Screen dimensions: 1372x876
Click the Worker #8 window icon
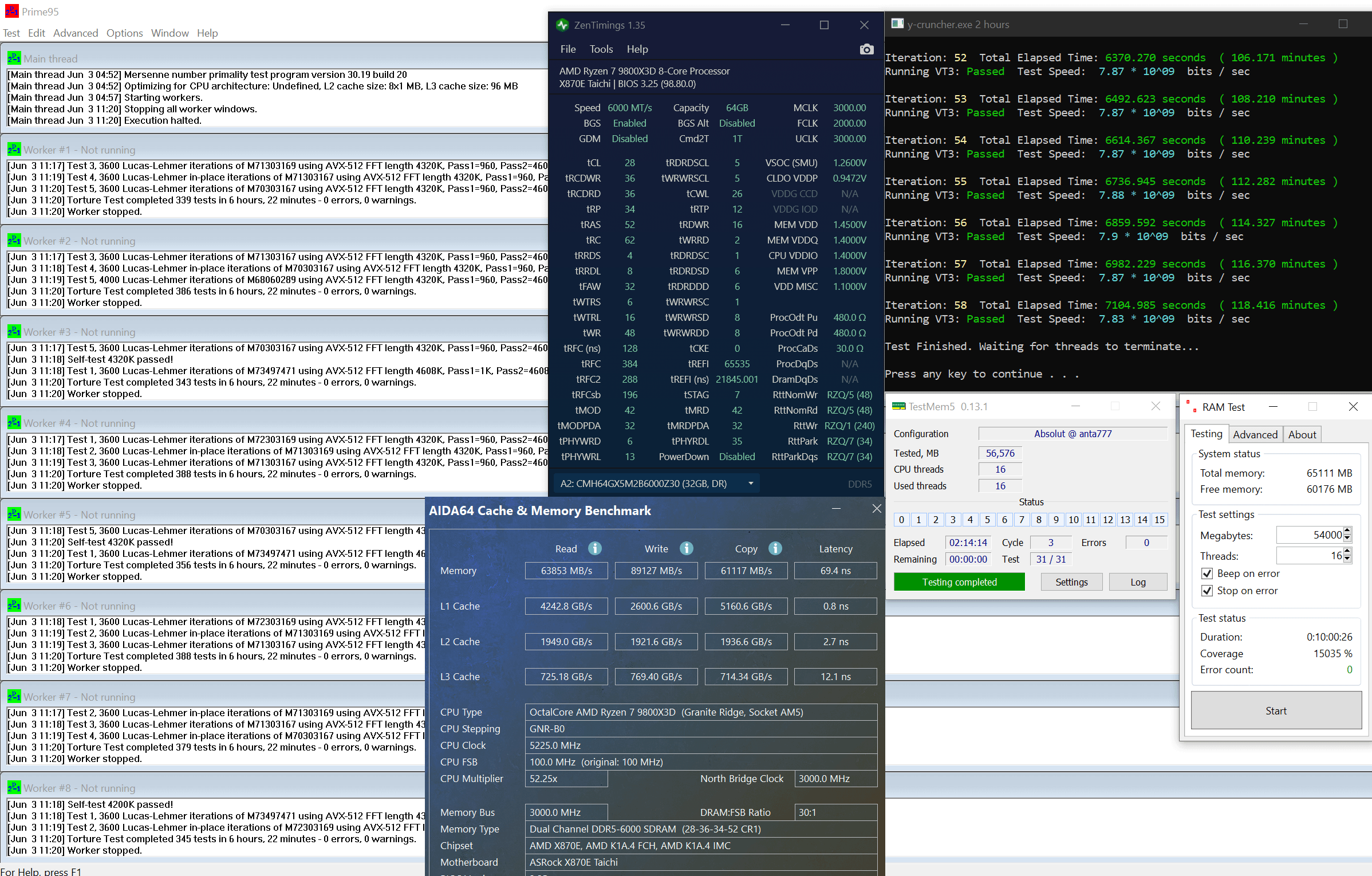pos(14,788)
